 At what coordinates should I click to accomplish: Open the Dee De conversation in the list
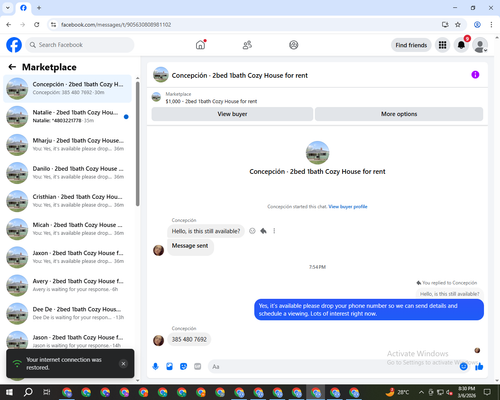click(x=67, y=313)
